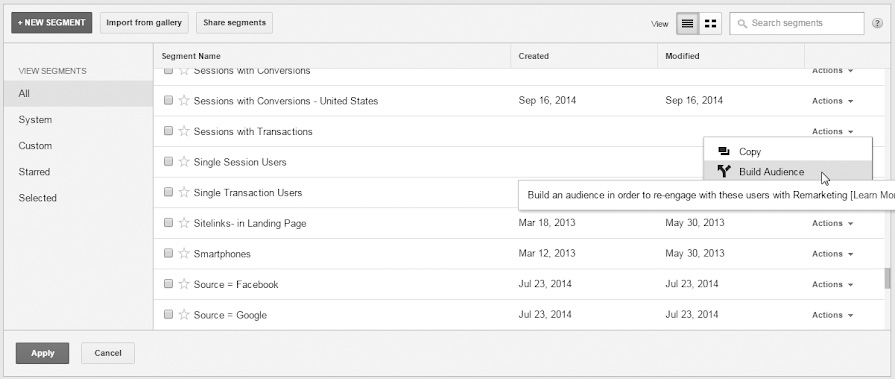895x379 pixels.
Task: Open Actions dropdown for Sitelinks- in Landing Page
Action: (832, 223)
